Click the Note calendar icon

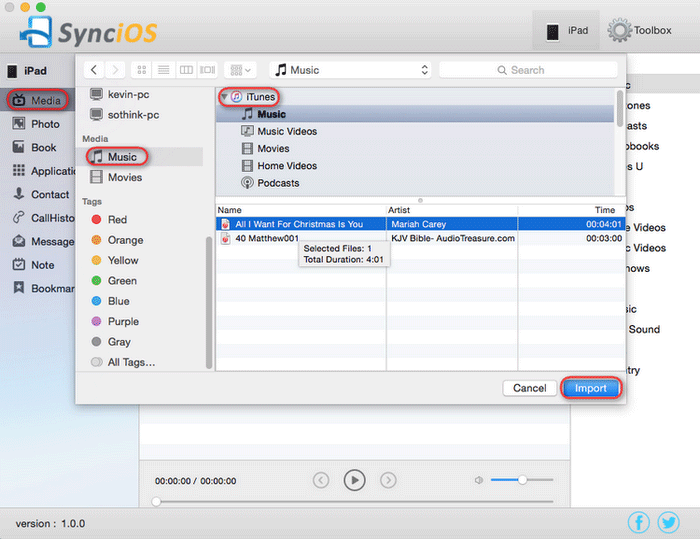(19, 264)
